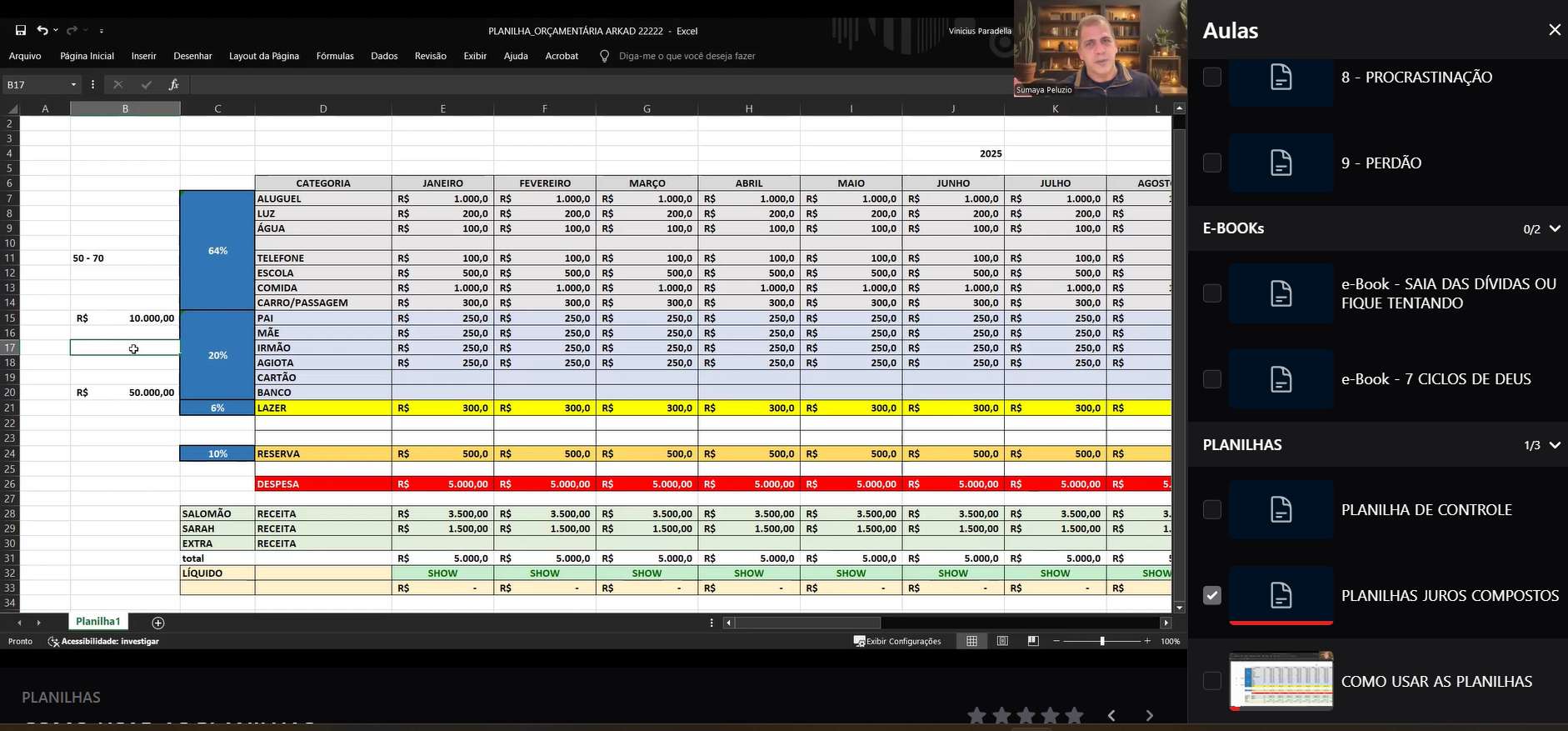Go to next lesson arrow below video
This screenshot has width=1568, height=731.
[1150, 715]
